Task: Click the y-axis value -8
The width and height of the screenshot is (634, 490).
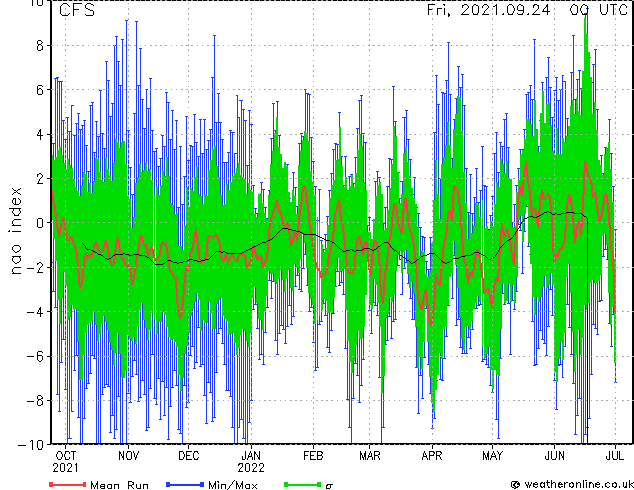Action: (35, 401)
